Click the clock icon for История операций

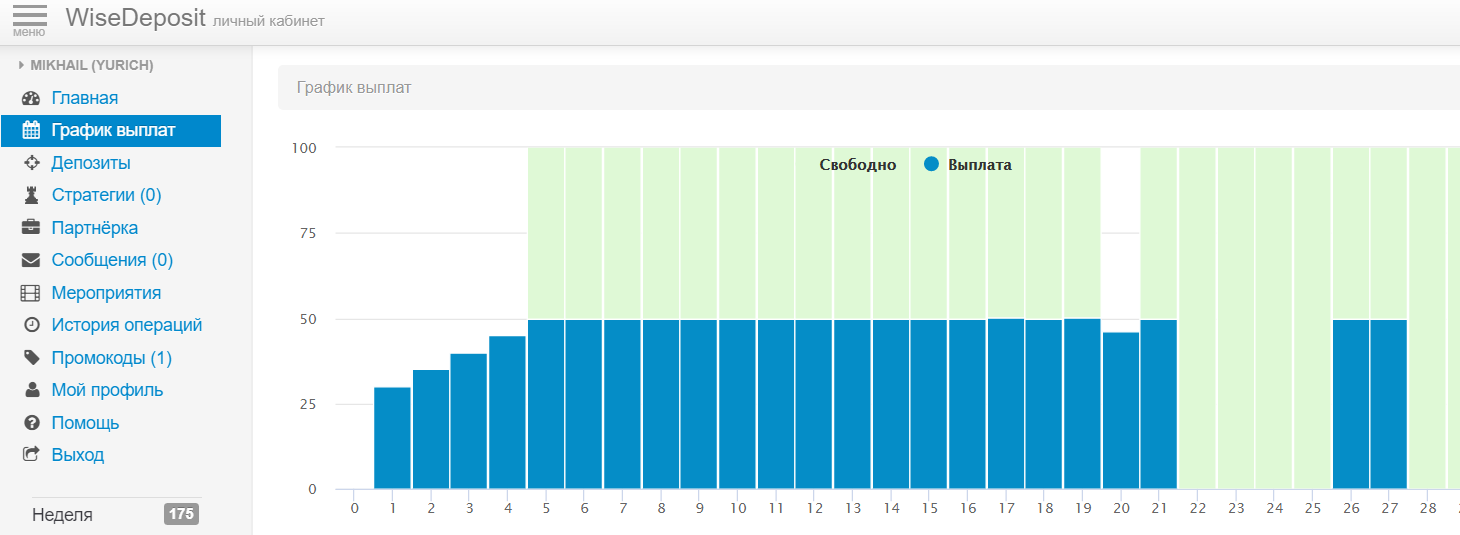tap(31, 325)
